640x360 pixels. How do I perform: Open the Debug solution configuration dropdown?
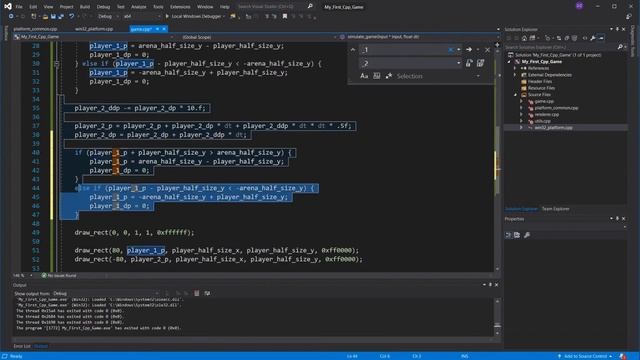[x=108, y=16]
